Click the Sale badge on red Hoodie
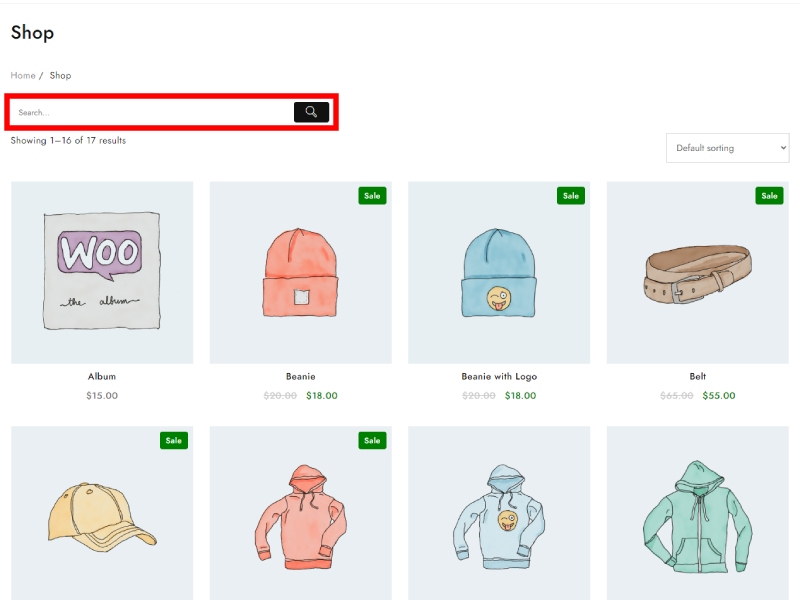 click(x=372, y=441)
